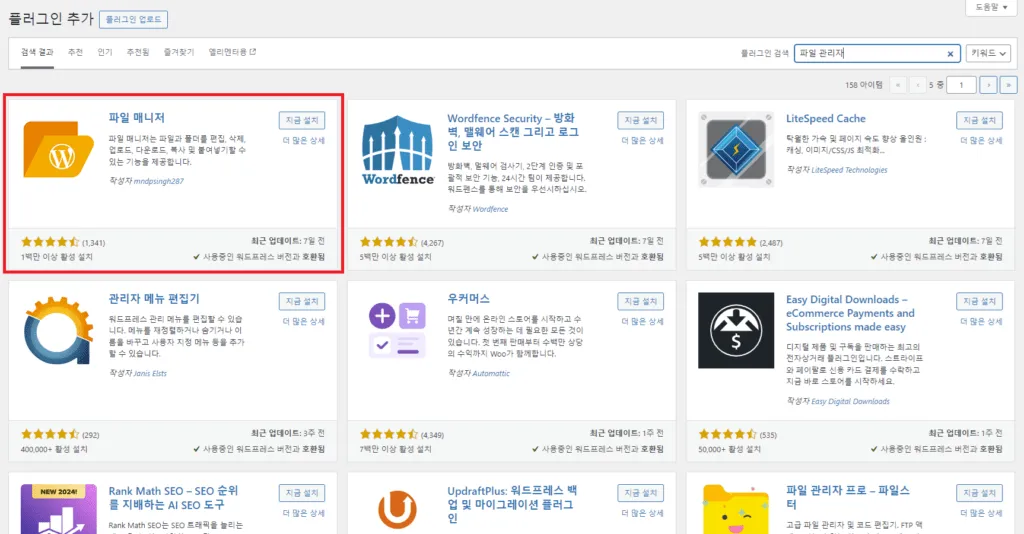Viewport: 1024px width, 534px height.
Task: Click the Rank Math SEO plugin icon
Action: (59, 508)
